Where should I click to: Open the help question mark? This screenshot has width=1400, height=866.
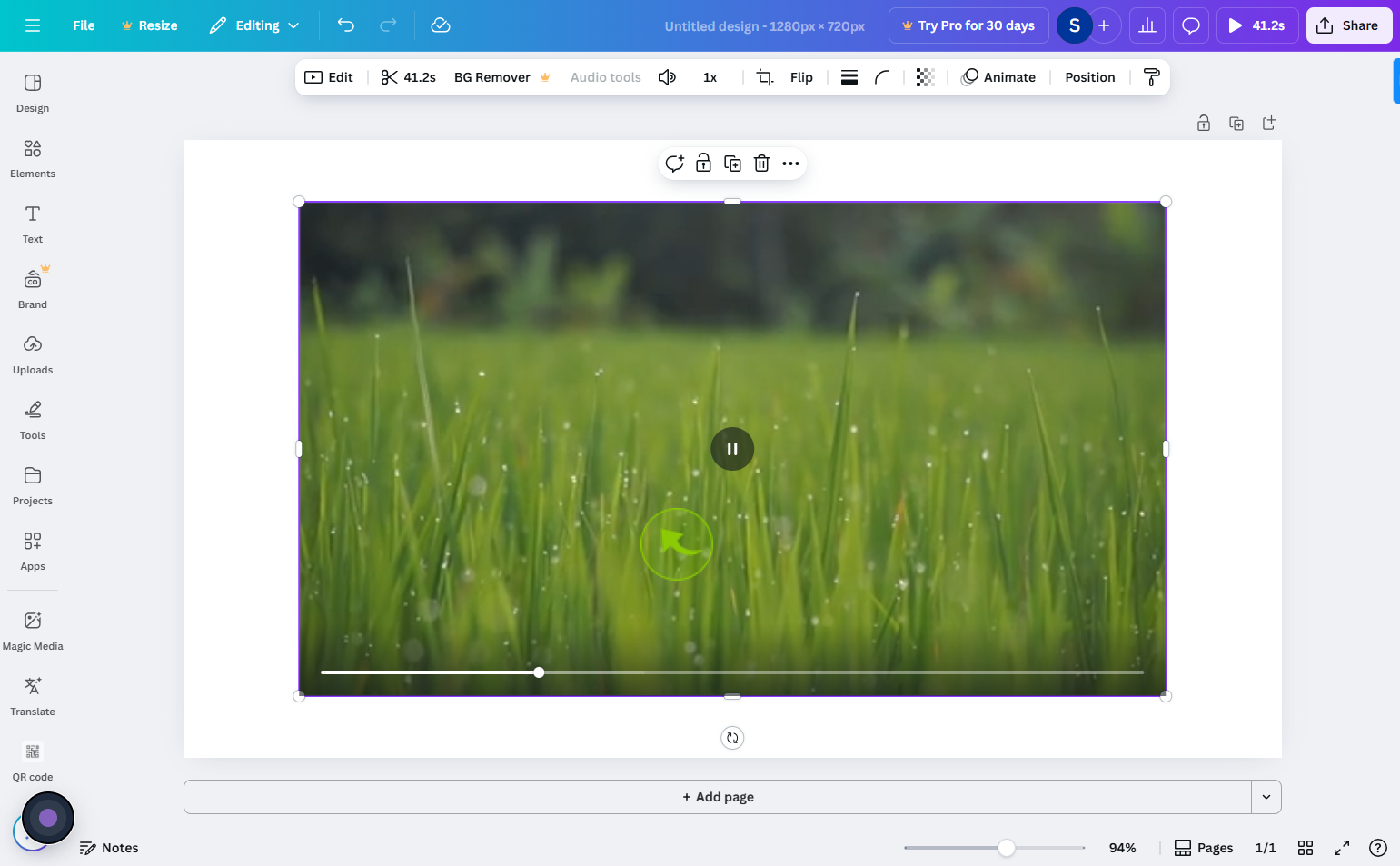(1378, 848)
